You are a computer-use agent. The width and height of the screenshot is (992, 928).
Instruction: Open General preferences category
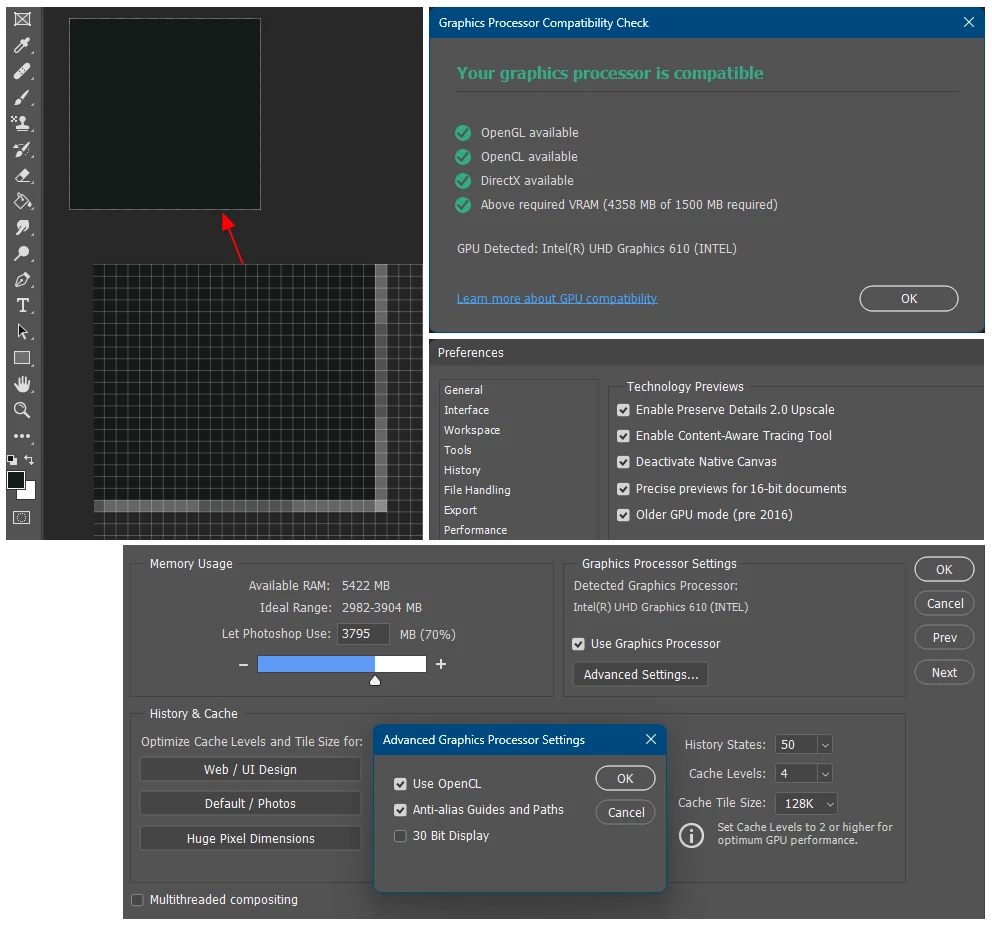(463, 390)
